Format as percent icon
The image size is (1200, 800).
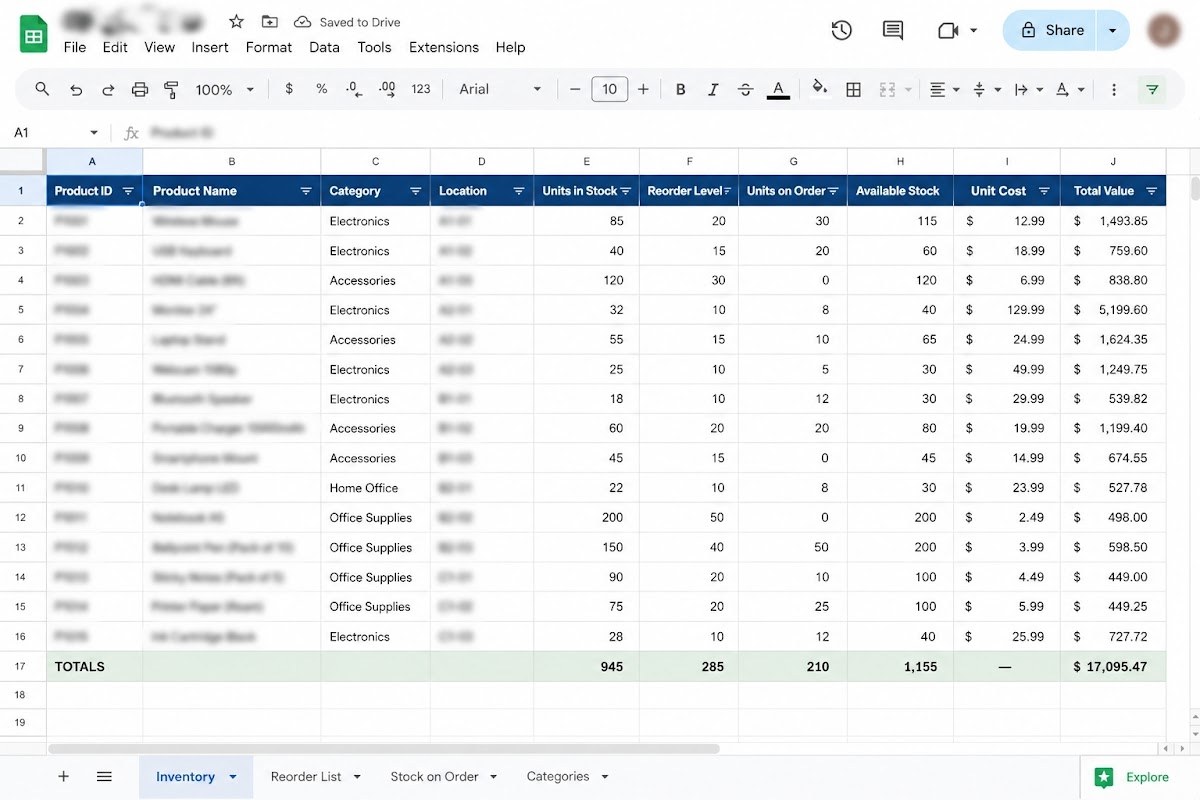[321, 89]
